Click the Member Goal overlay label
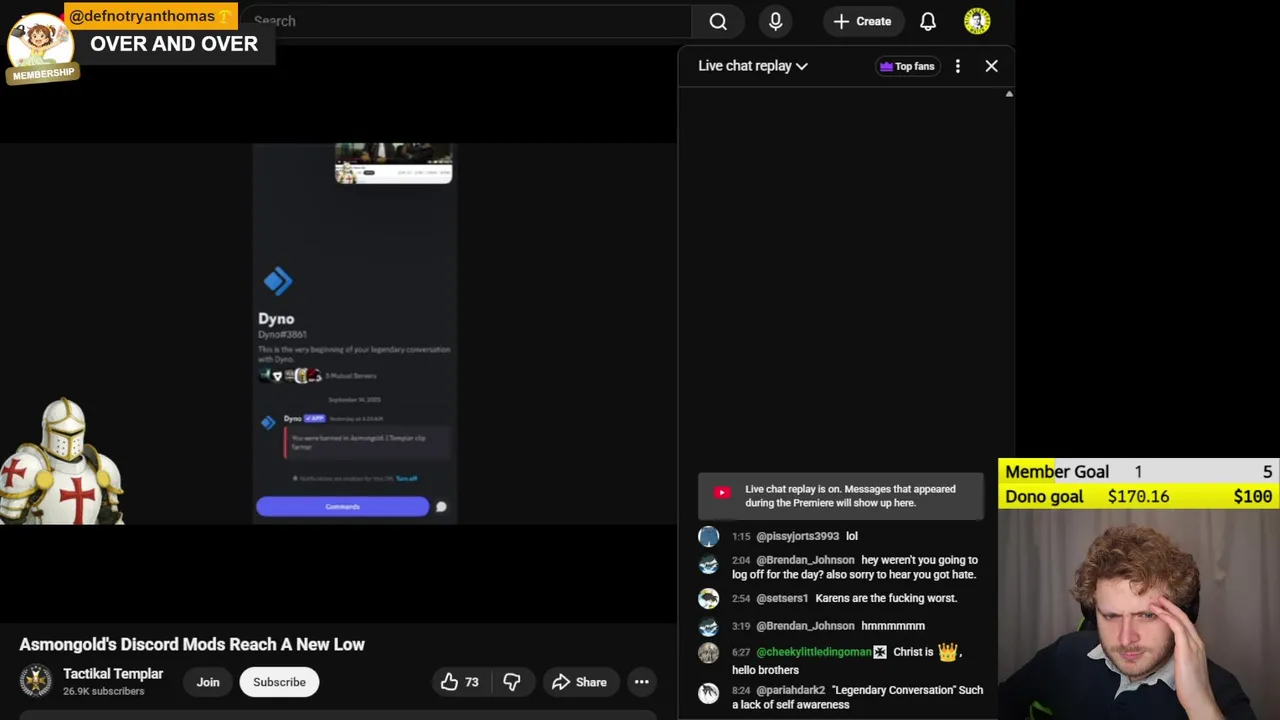Screen dimensions: 1280x720 coord(1057,471)
